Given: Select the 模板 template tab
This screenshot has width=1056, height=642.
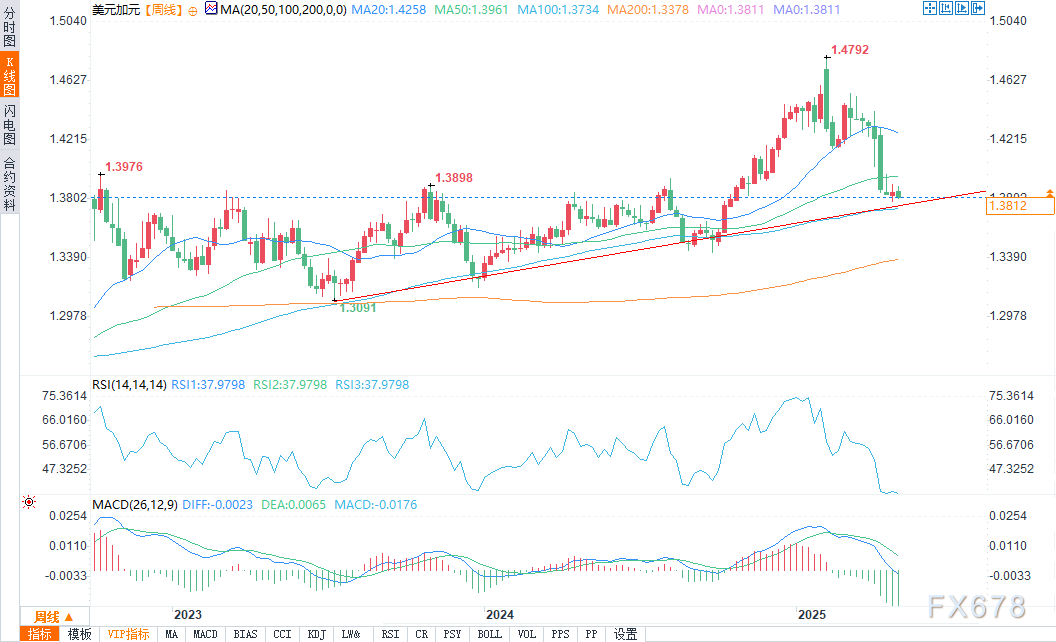Looking at the screenshot, I should (80, 634).
